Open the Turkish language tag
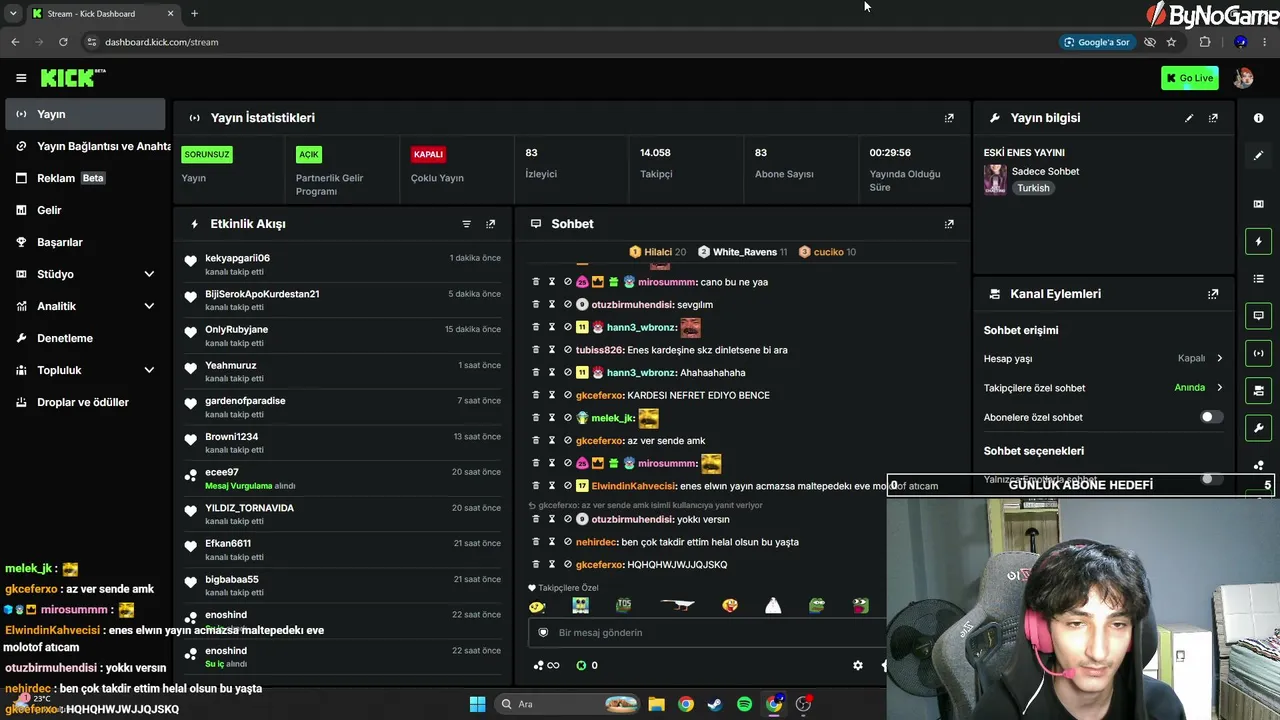Image resolution: width=1280 pixels, height=720 pixels. click(x=1034, y=188)
